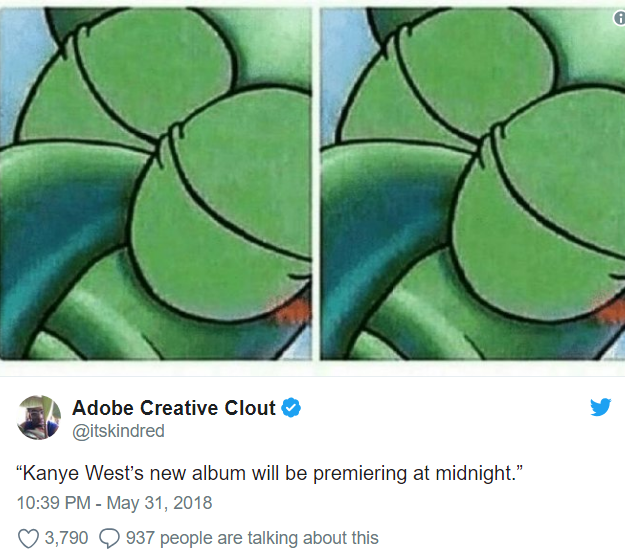This screenshot has width=625, height=559.
Task: Click the reply speech bubble icon
Action: [x=109, y=538]
